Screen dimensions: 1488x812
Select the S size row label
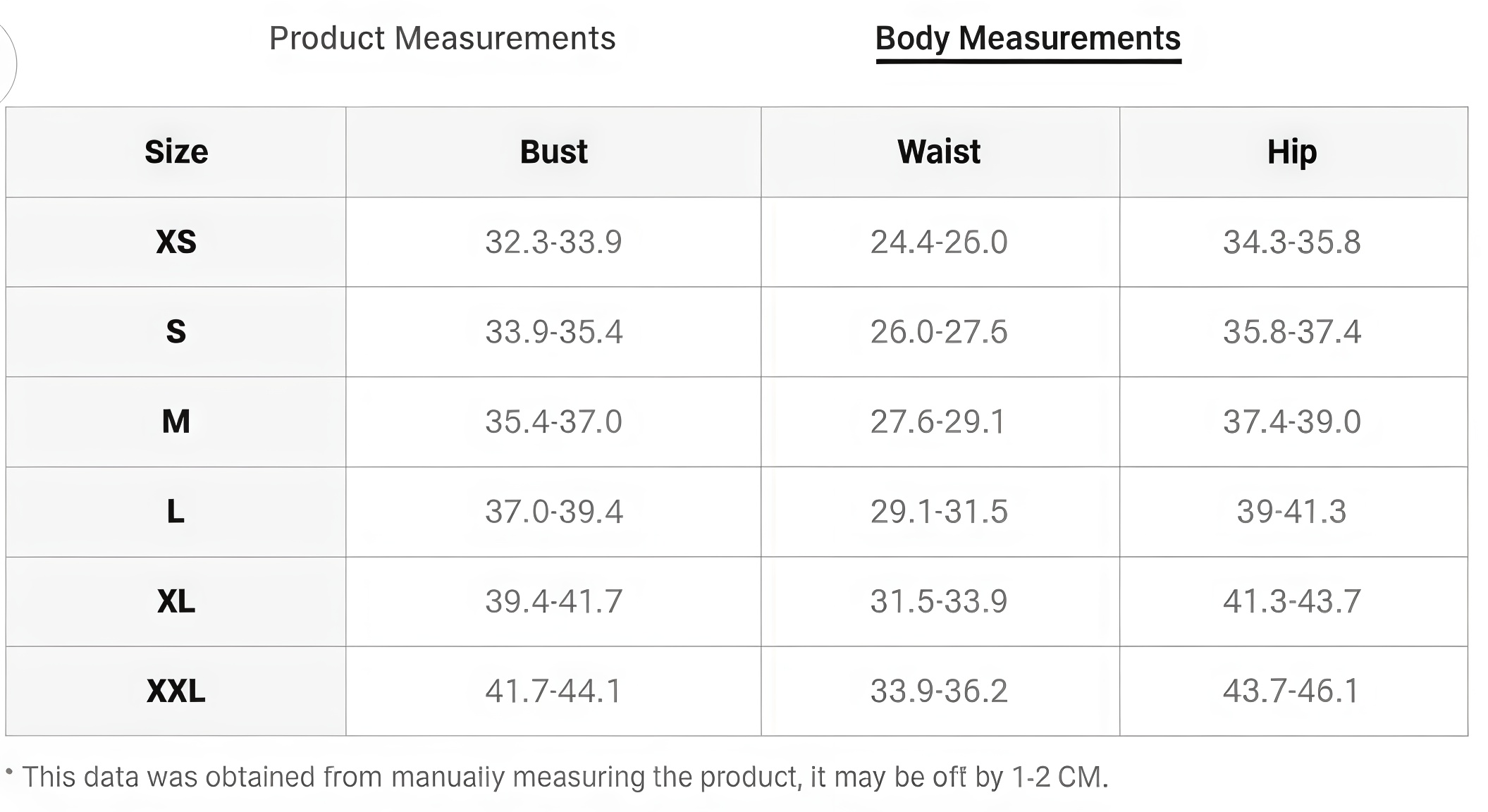176,332
